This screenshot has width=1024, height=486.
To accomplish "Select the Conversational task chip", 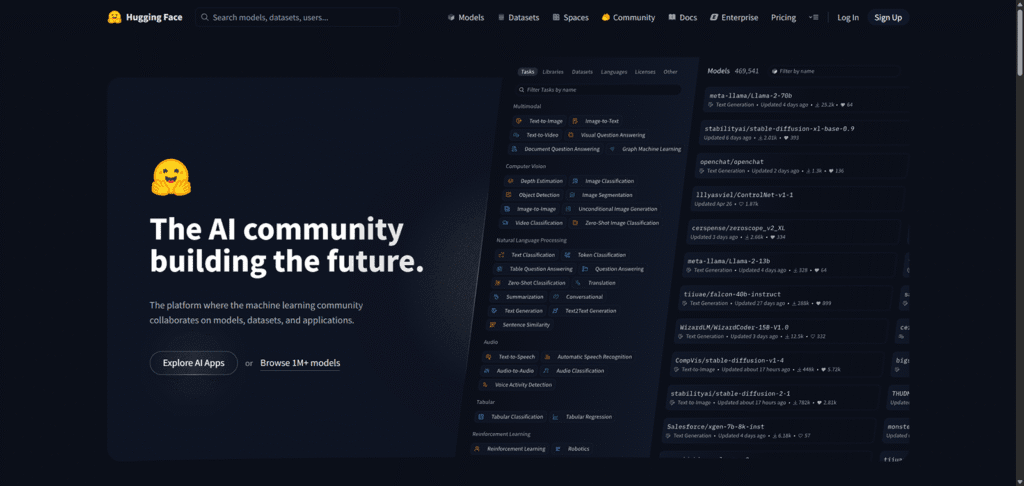I will click(x=578, y=297).
